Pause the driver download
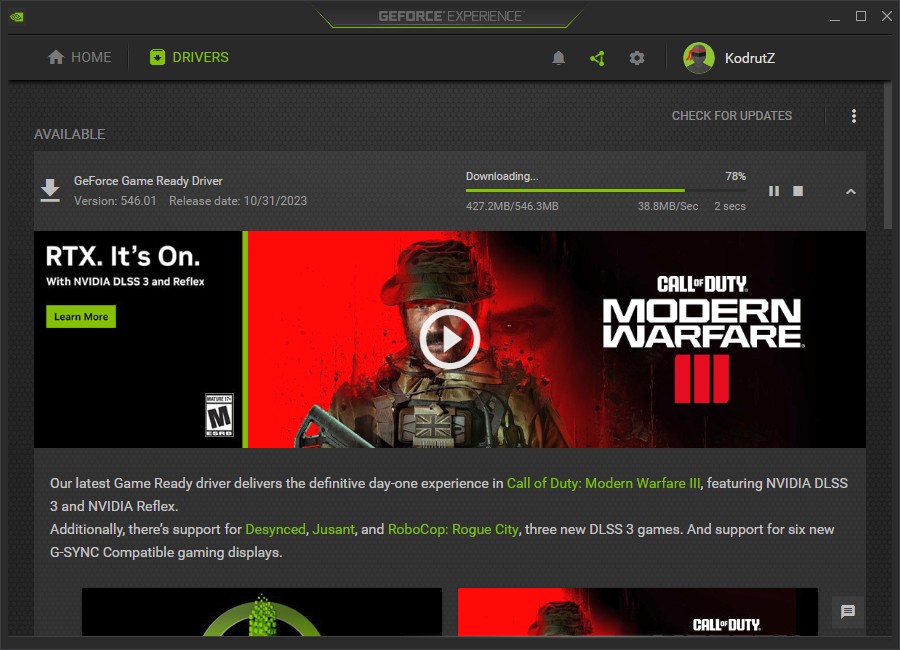 [x=774, y=191]
